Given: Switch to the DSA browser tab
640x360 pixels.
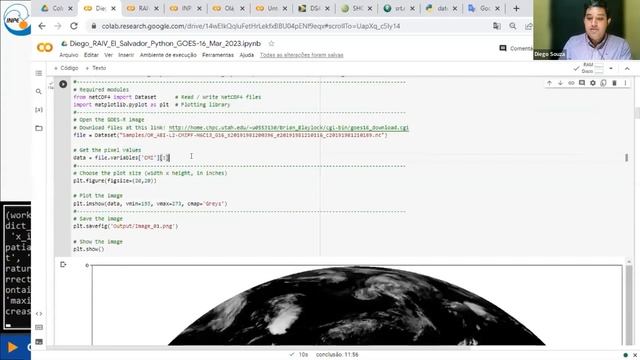Looking at the screenshot, I should click(314, 8).
